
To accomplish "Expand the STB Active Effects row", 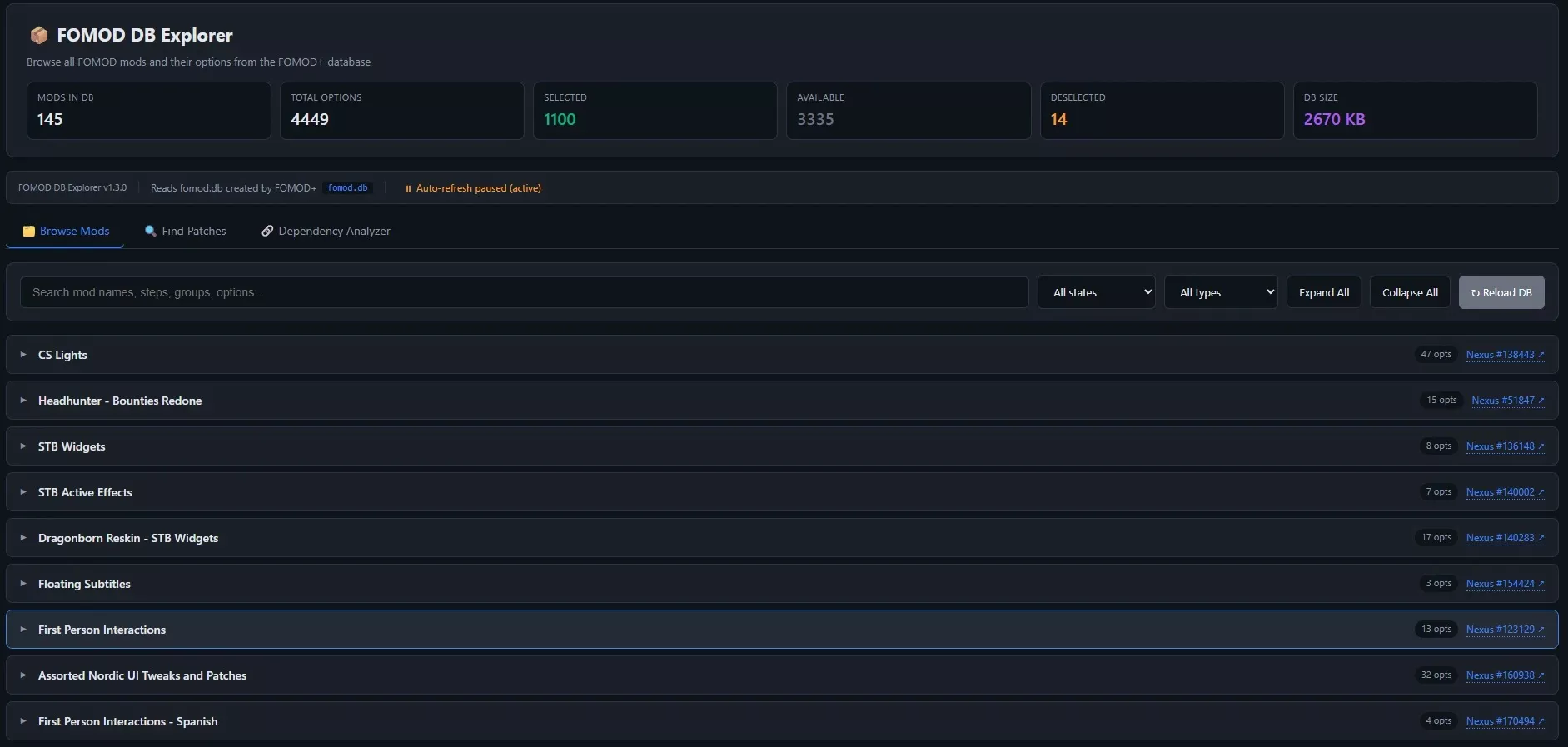I will [x=782, y=492].
